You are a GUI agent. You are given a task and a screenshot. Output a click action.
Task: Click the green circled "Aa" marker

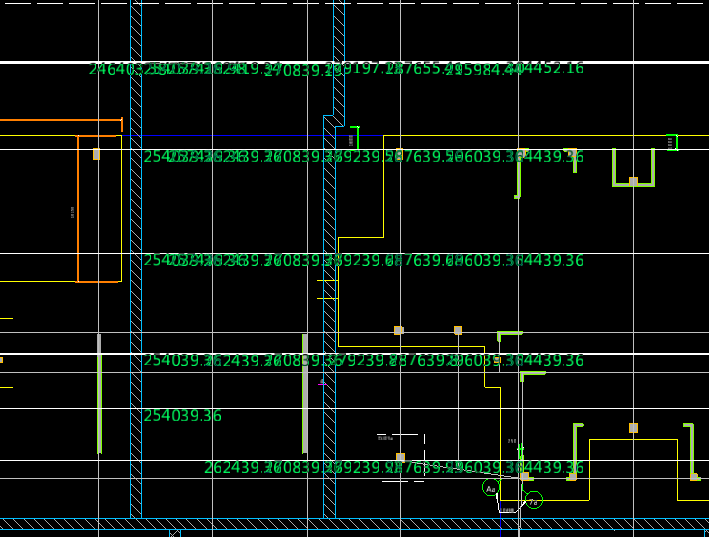(x=491, y=488)
